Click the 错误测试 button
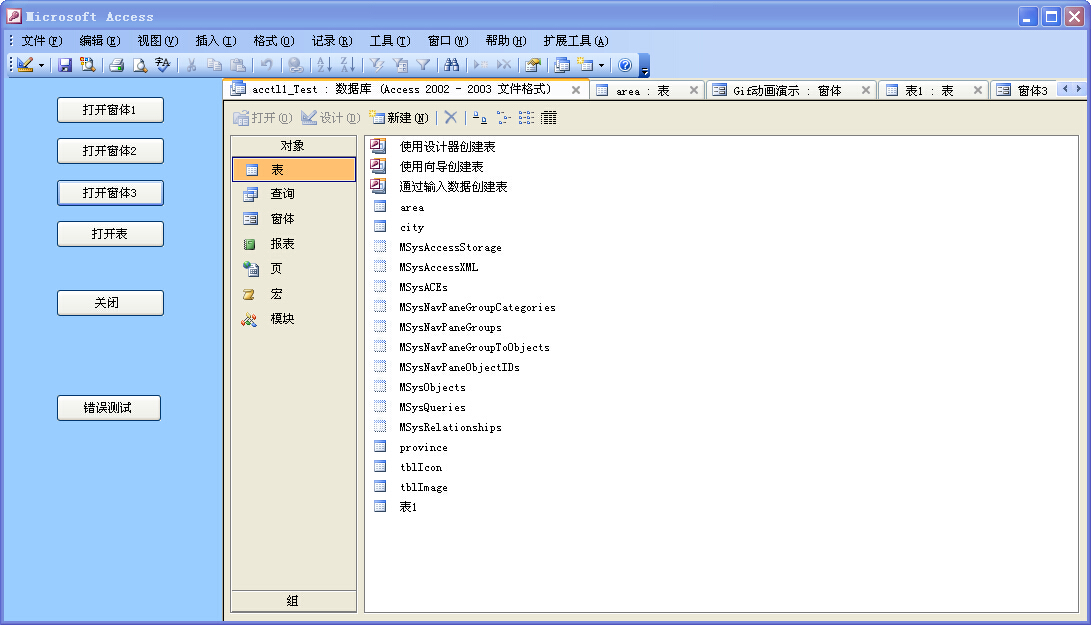Image resolution: width=1091 pixels, height=625 pixels. point(109,408)
